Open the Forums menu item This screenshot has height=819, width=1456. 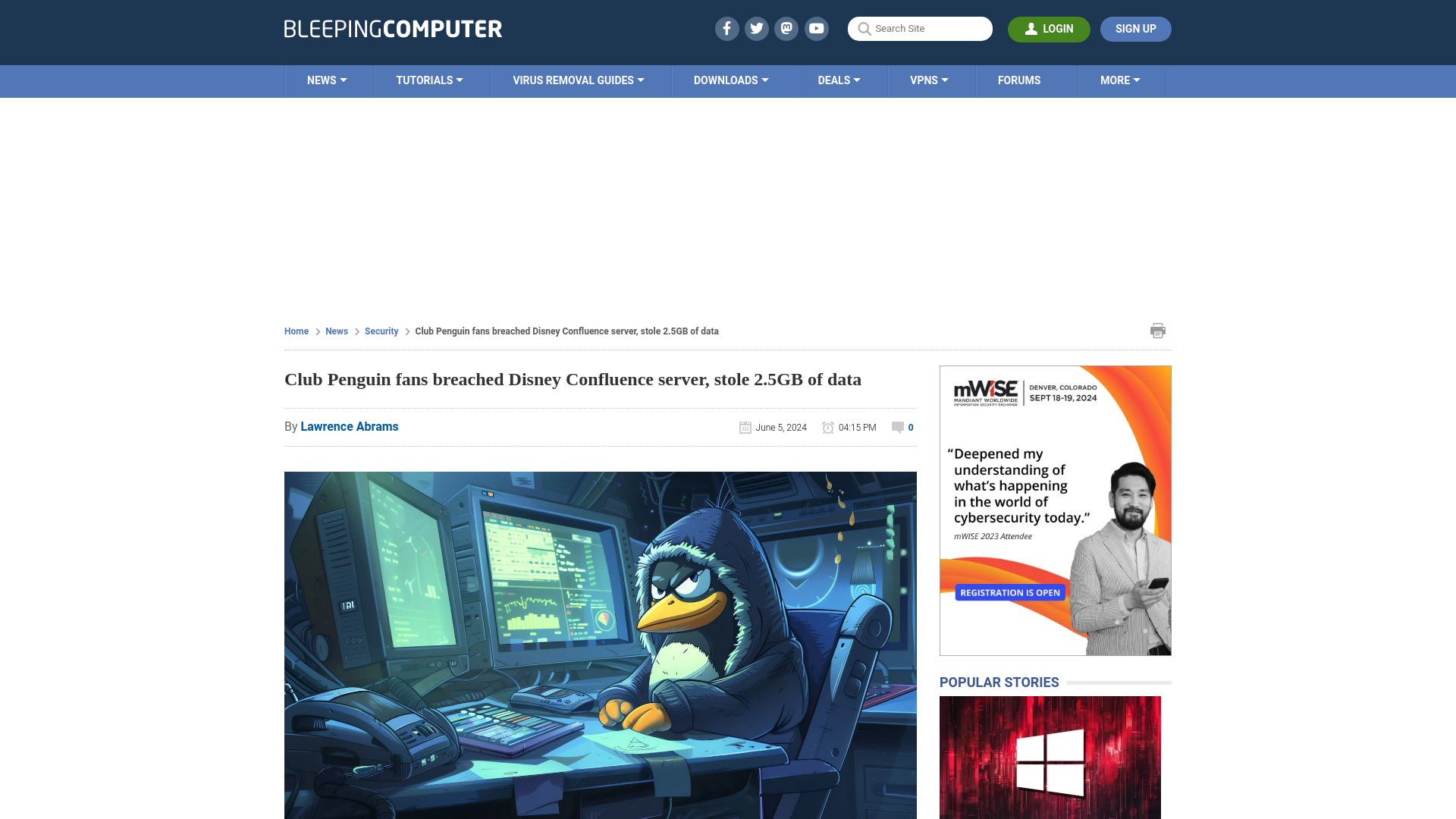click(x=1019, y=80)
